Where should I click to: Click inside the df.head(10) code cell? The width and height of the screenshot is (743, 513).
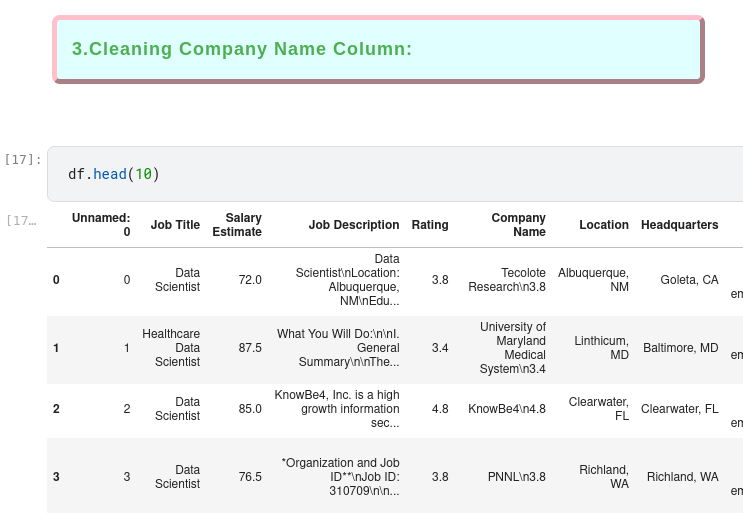(x=400, y=174)
